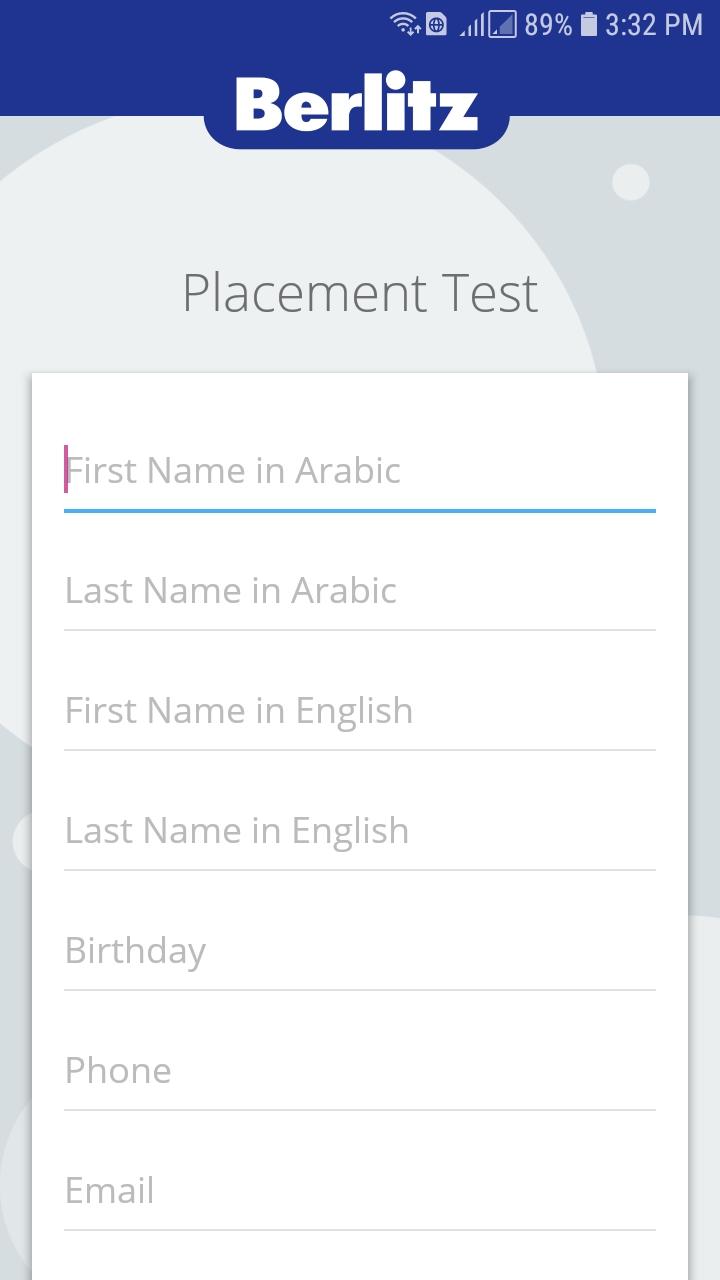Tap the SIM card globe icon
This screenshot has width=720, height=1280.
pos(437,24)
